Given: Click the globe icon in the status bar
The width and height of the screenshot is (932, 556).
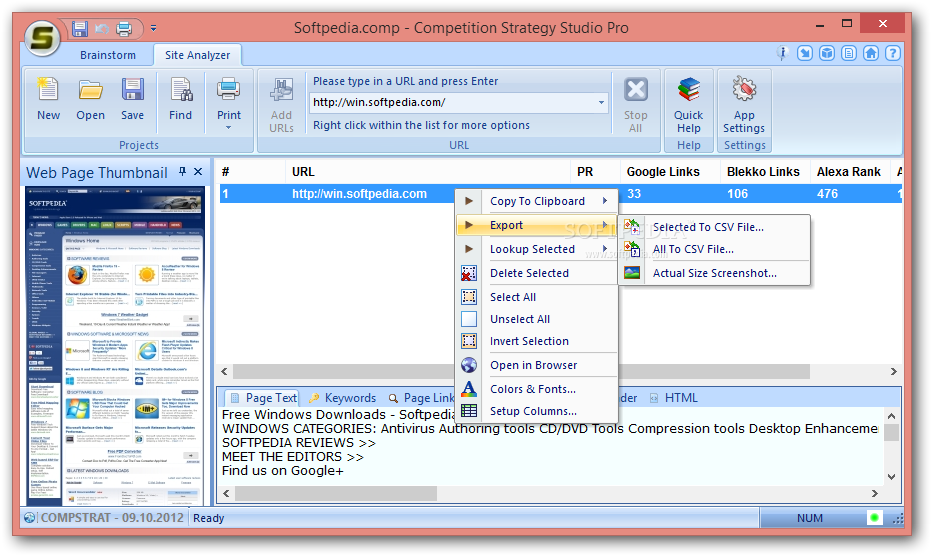Looking at the screenshot, I should (29, 518).
